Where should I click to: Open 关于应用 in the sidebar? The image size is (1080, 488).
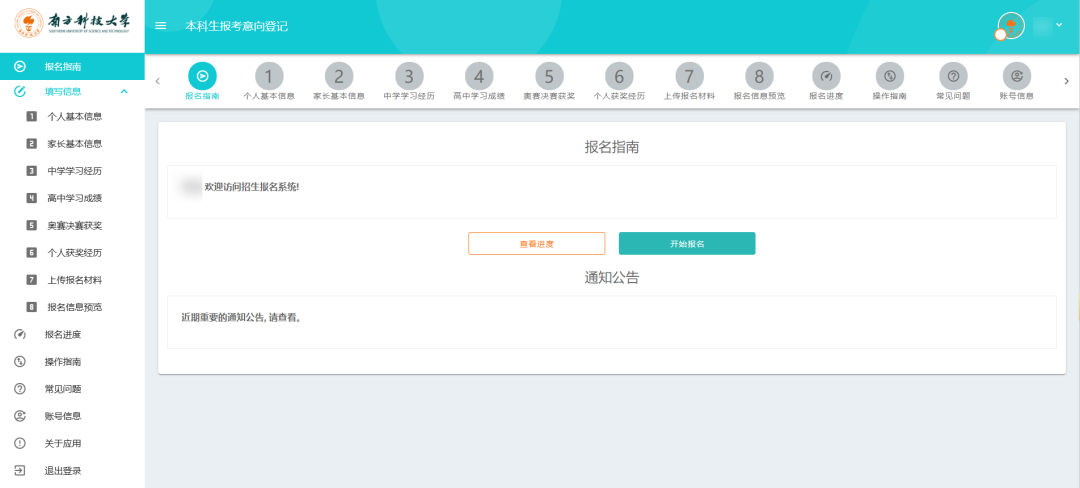(63, 443)
